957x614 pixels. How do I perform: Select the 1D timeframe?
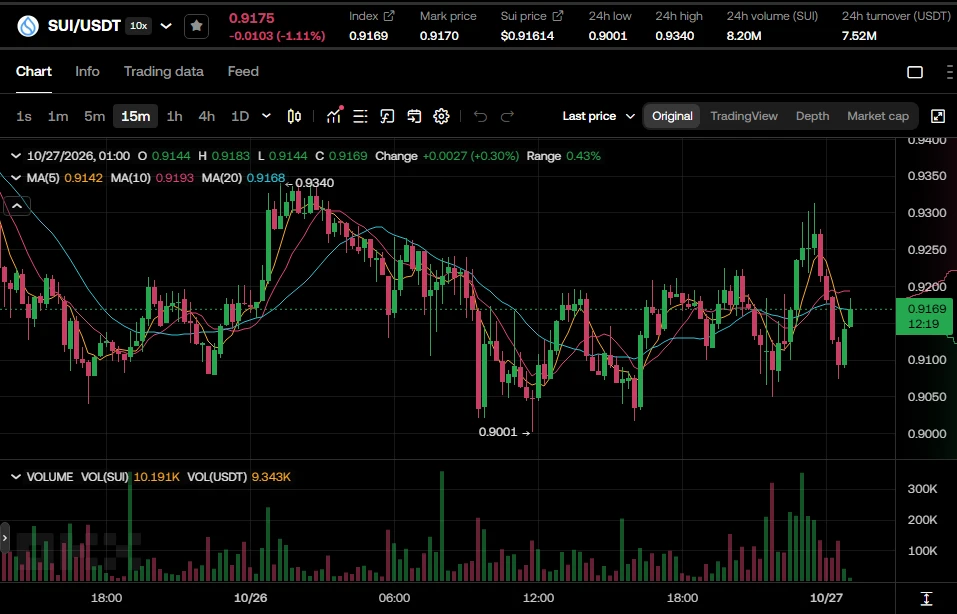coord(240,116)
